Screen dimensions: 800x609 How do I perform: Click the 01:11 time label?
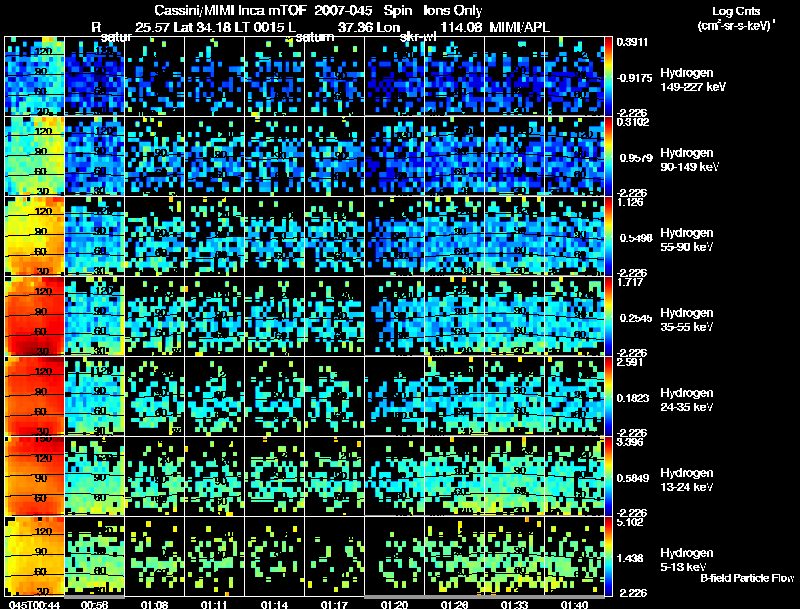pos(214,604)
